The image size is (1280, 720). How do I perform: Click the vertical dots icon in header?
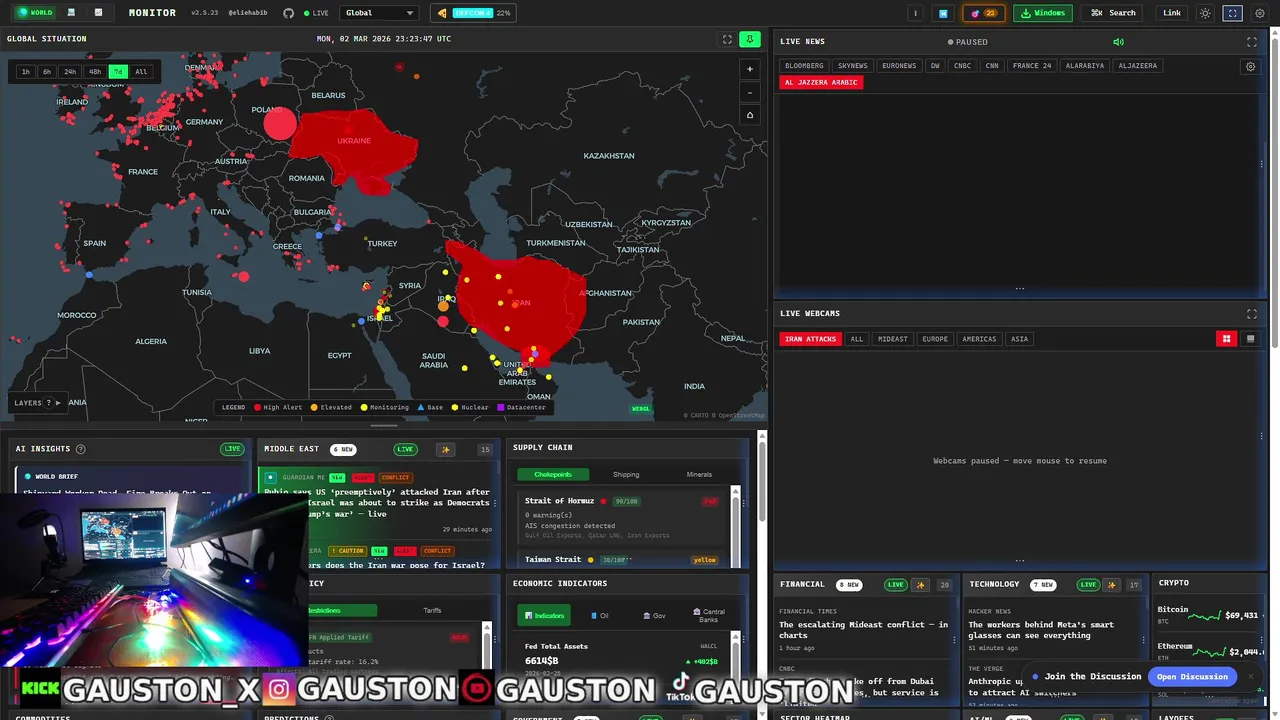pos(915,13)
